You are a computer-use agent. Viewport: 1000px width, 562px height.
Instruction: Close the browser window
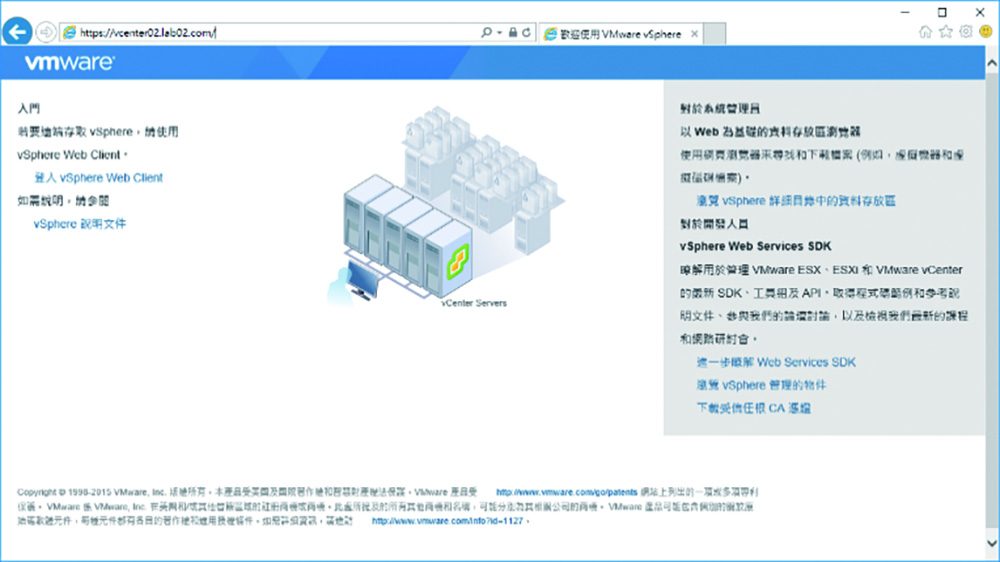980,12
